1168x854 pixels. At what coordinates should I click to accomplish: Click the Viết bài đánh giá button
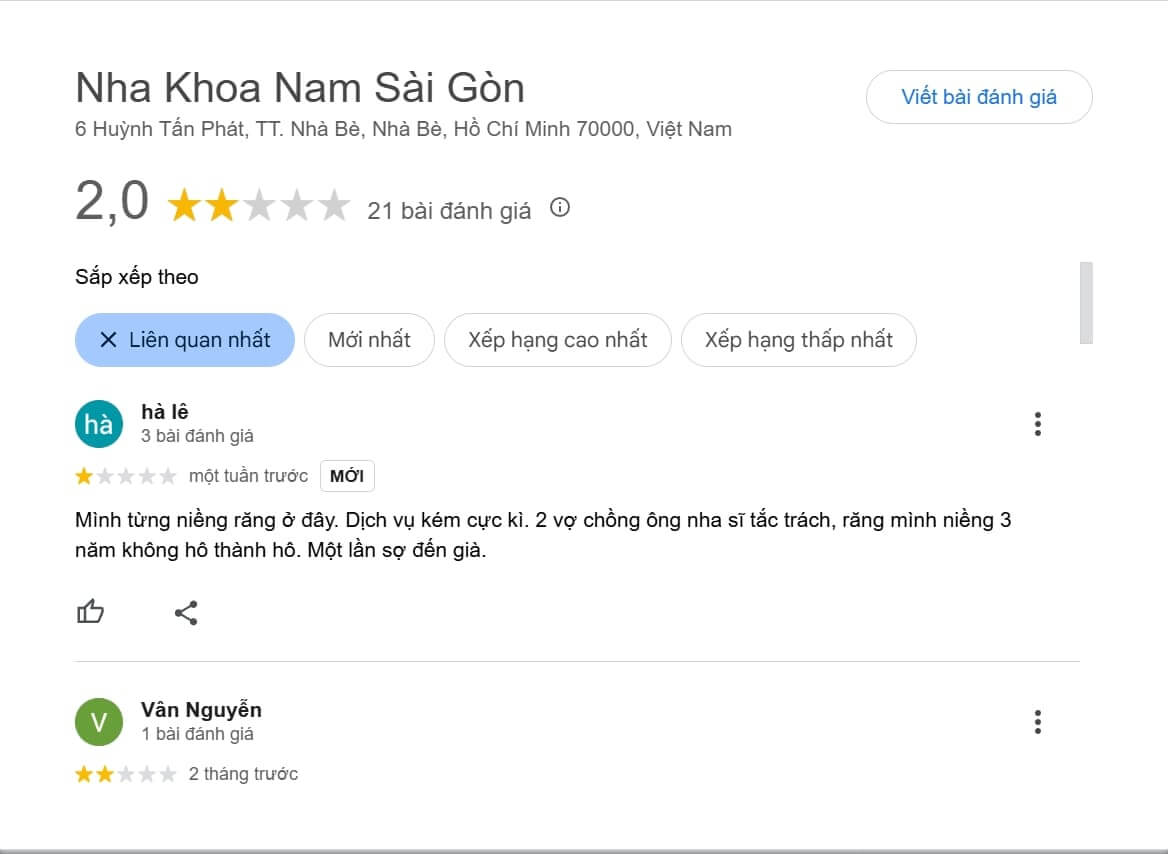(979, 97)
